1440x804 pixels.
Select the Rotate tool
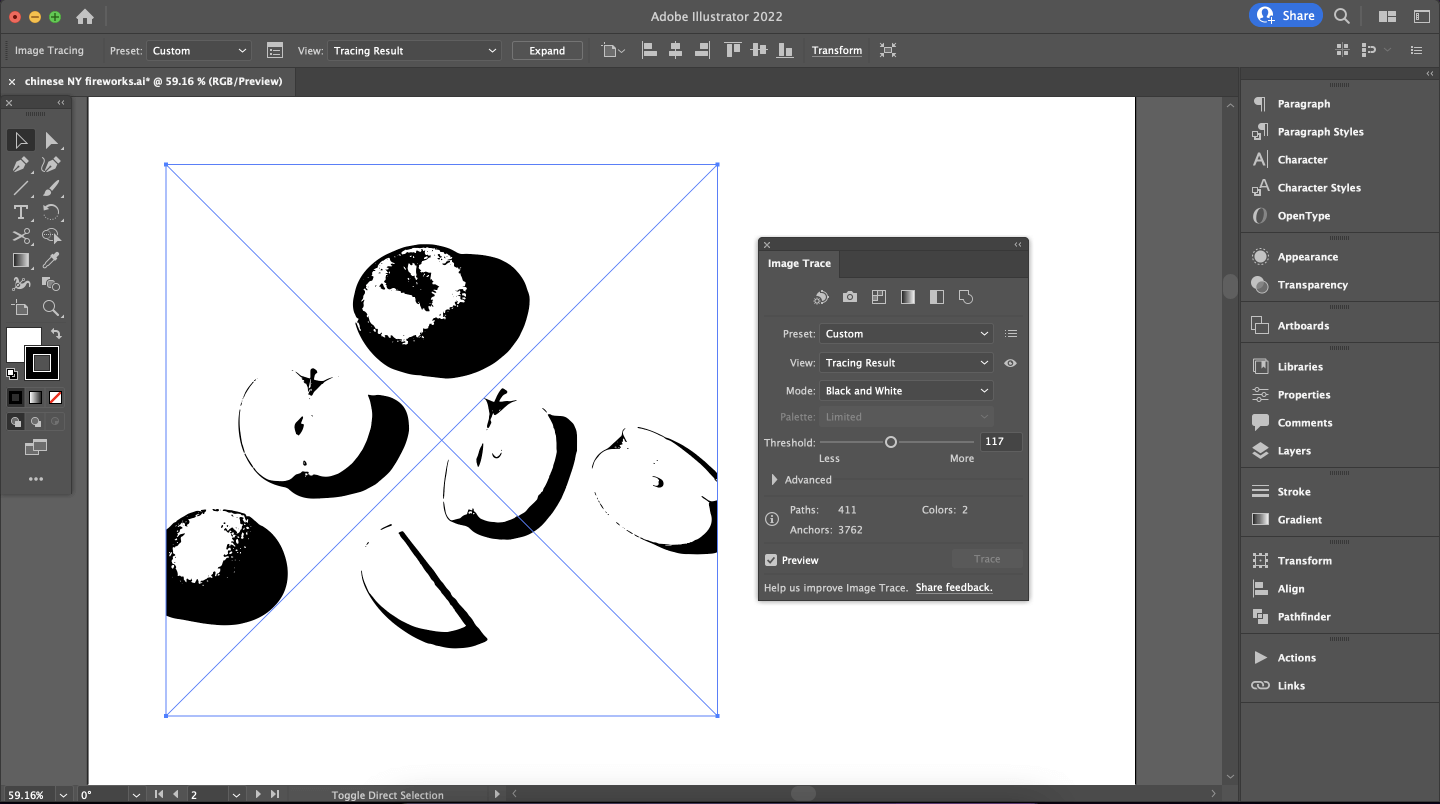[x=52, y=213]
